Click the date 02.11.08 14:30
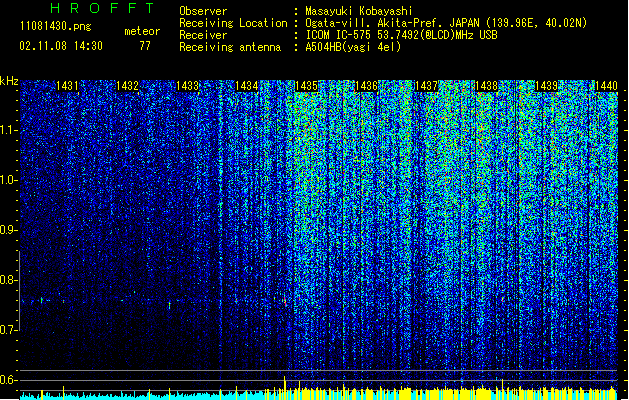The height and width of the screenshot is (400, 629). click(x=61, y=46)
